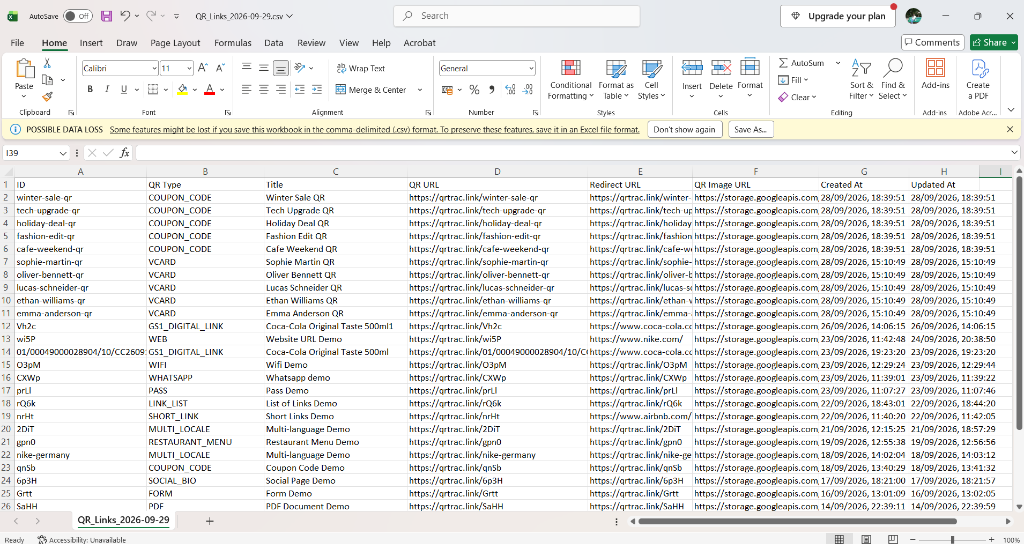Click Don't show again button
The height and width of the screenshot is (544, 1024).
click(684, 129)
